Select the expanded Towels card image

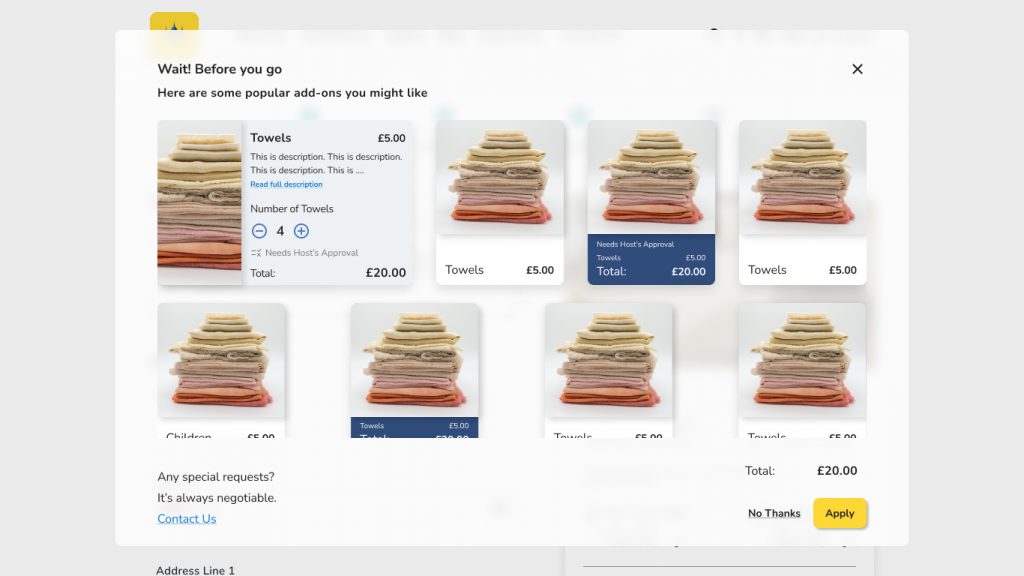[x=200, y=202]
